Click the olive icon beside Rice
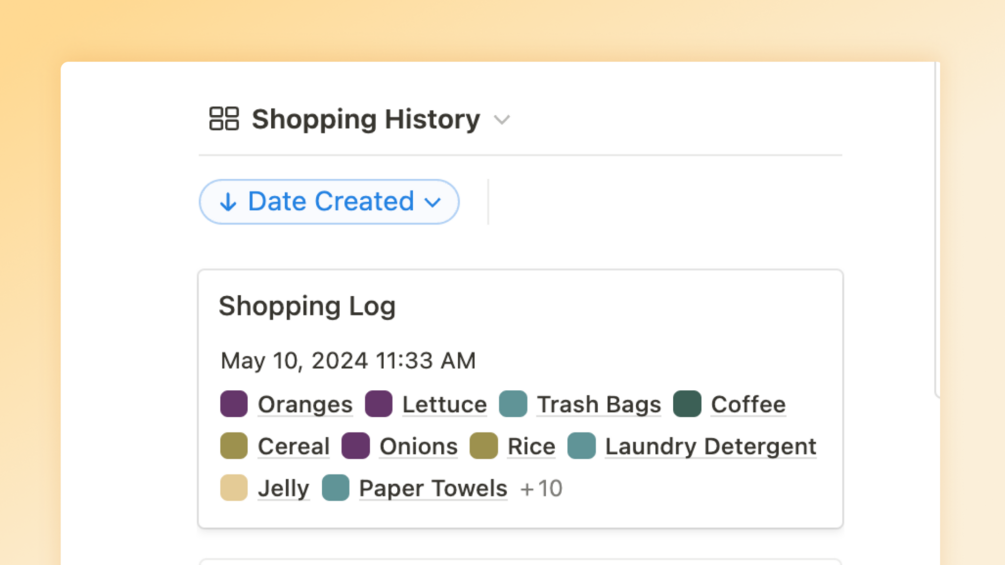This screenshot has width=1005, height=565. point(484,446)
